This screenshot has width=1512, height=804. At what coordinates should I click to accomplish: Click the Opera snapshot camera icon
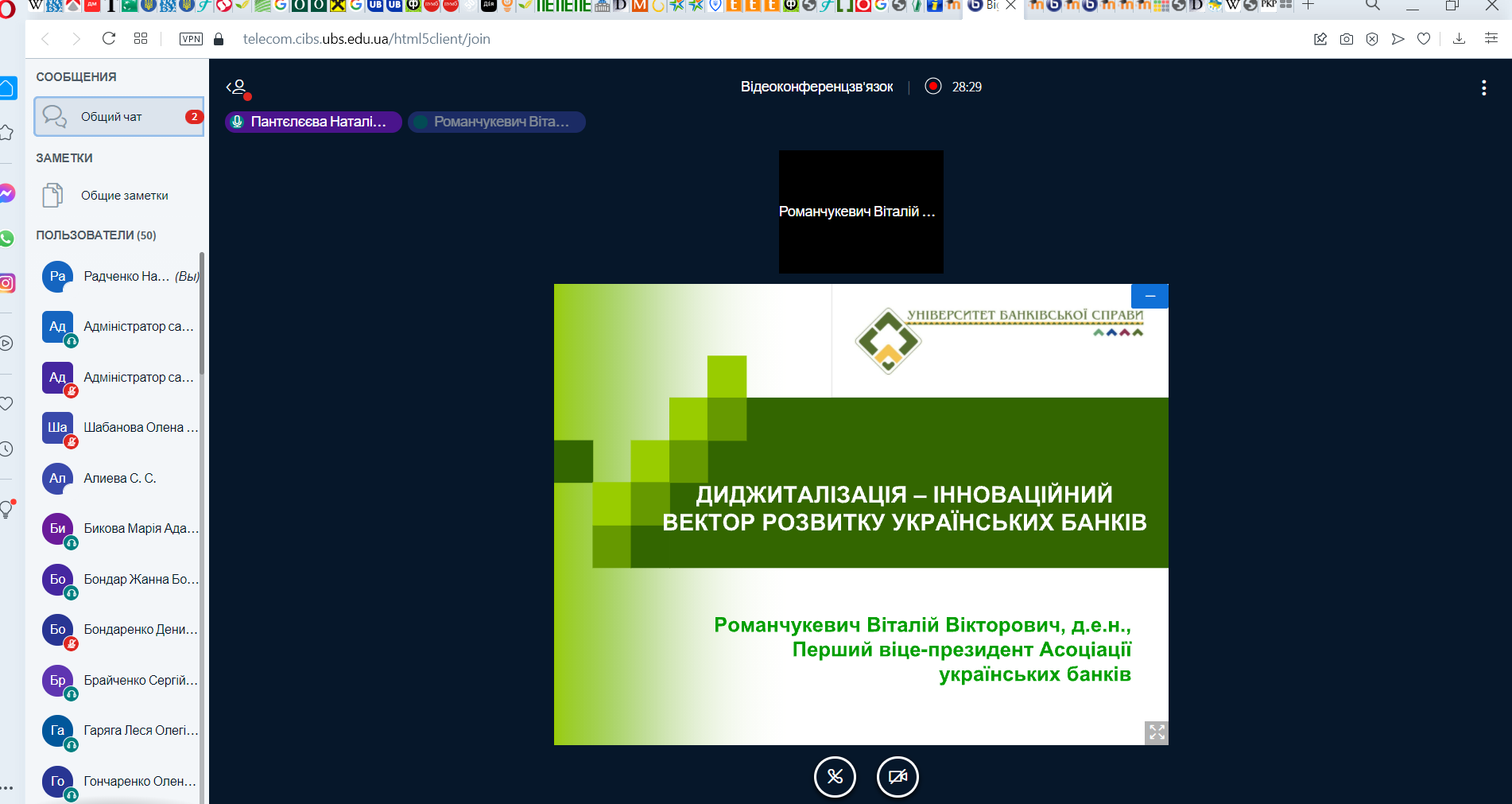1346,39
